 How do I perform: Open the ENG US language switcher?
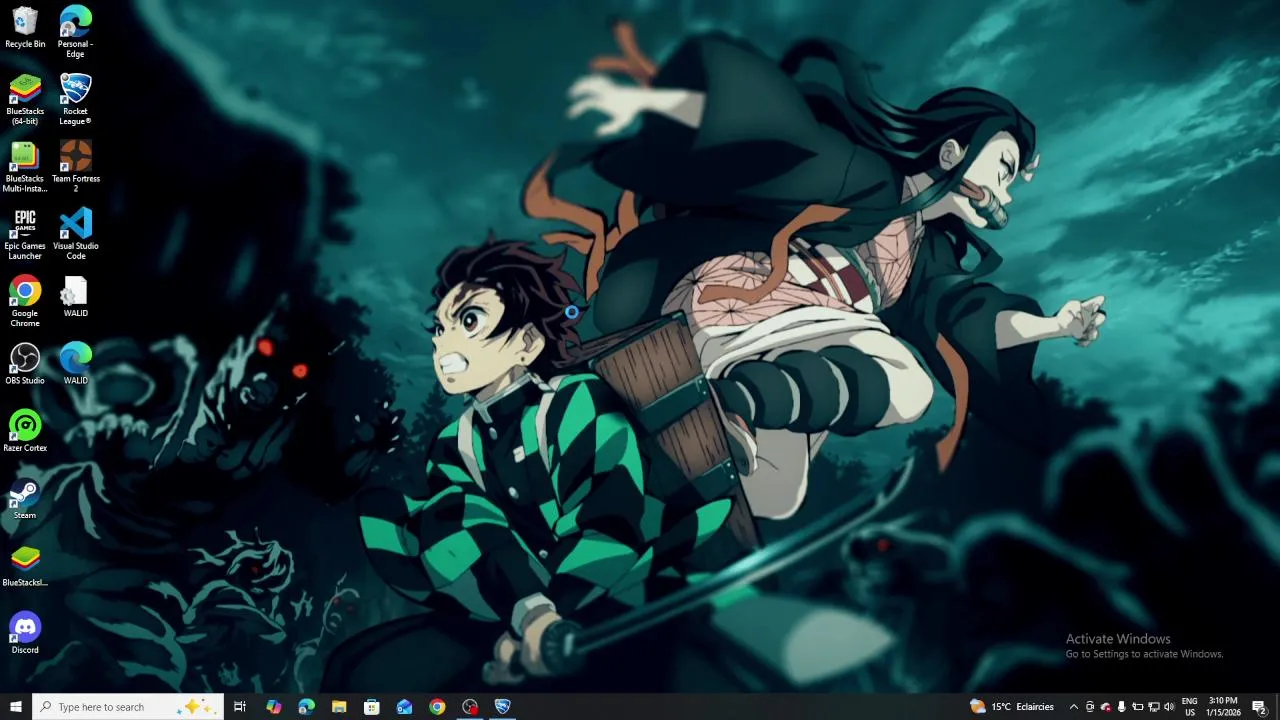point(1190,707)
